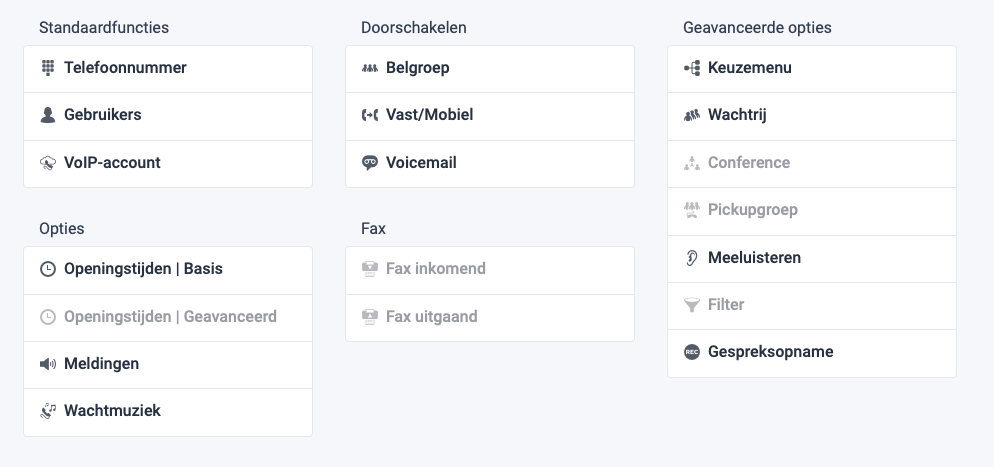Open Openingstijden | Basis
994x467 pixels.
(x=168, y=269)
